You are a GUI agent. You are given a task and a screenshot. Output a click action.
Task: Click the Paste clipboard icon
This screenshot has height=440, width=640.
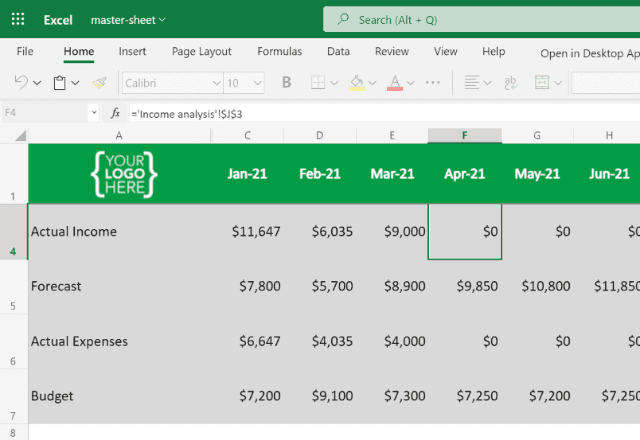[x=60, y=83]
